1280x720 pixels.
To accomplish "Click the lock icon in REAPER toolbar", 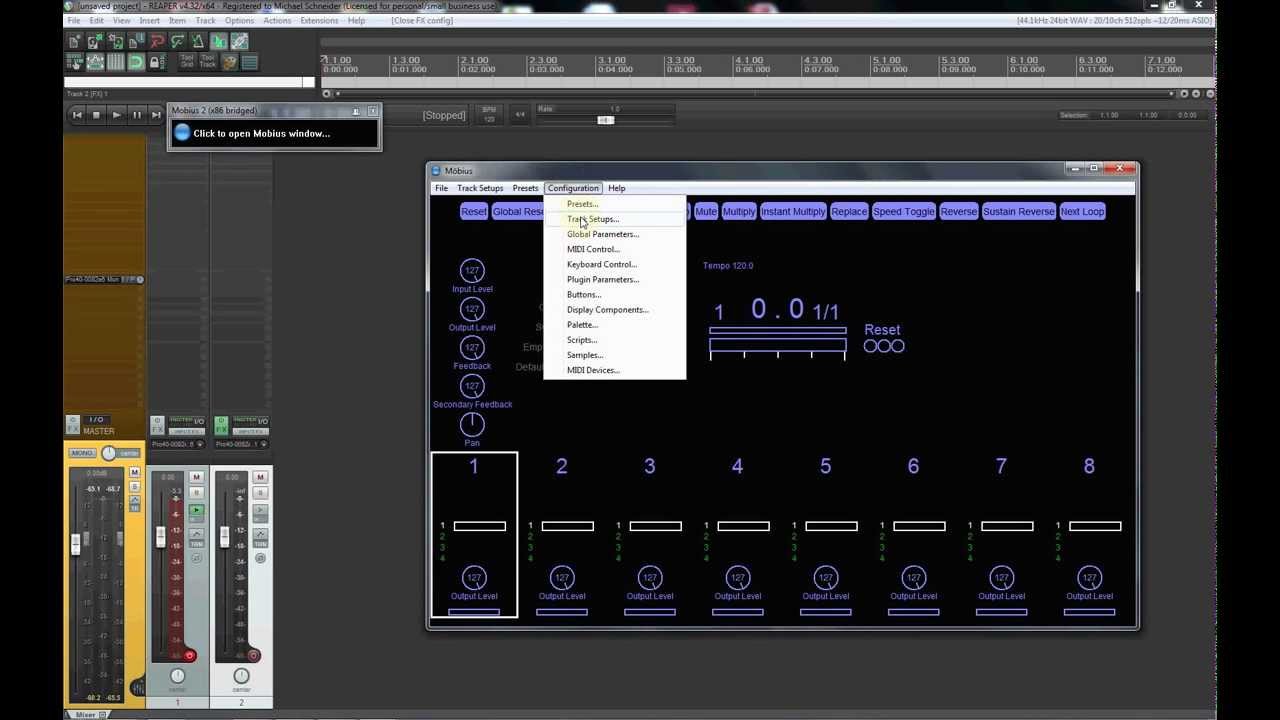I will 155,62.
